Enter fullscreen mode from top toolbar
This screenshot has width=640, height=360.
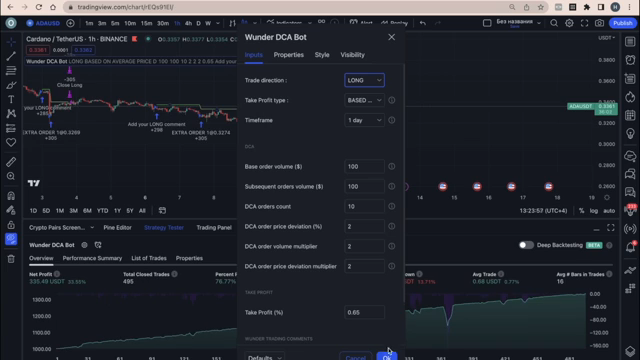(584, 23)
